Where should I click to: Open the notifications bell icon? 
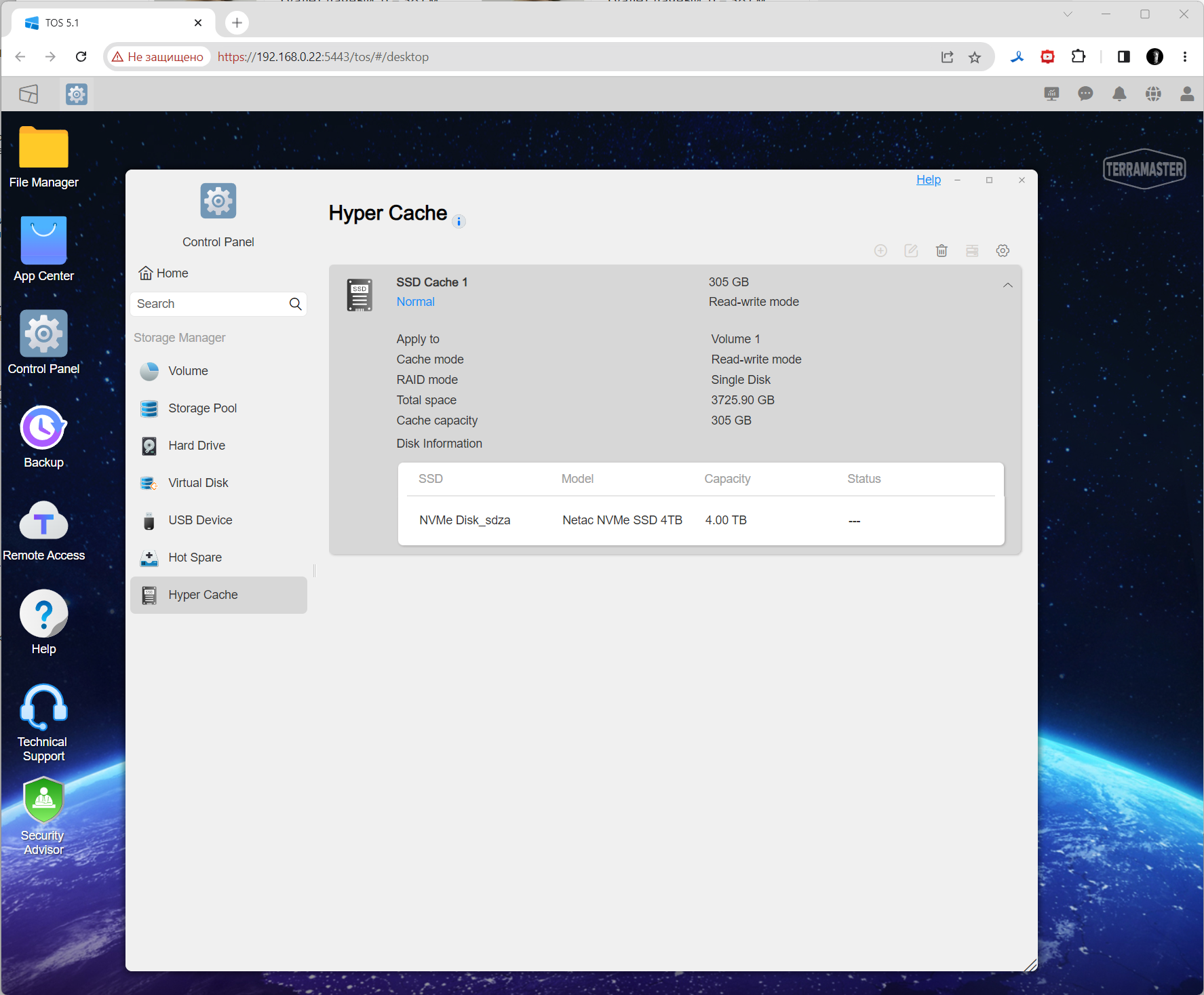click(1119, 94)
